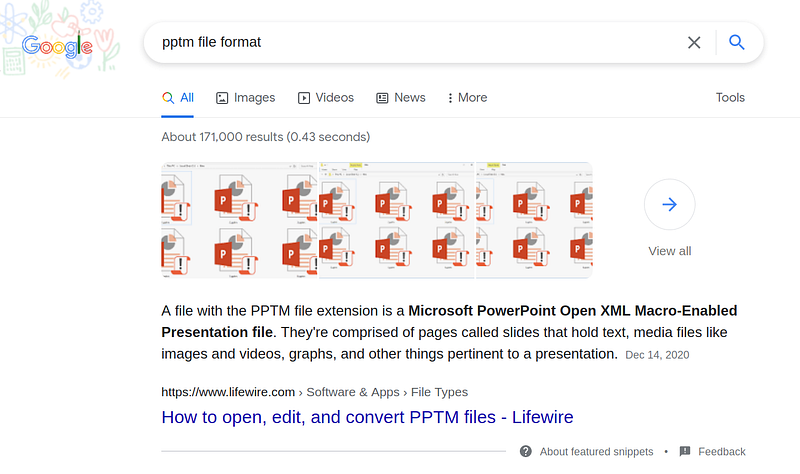Open the middle PPTM icons thumbnail
Screen dimensions: 800x474
click(x=396, y=220)
